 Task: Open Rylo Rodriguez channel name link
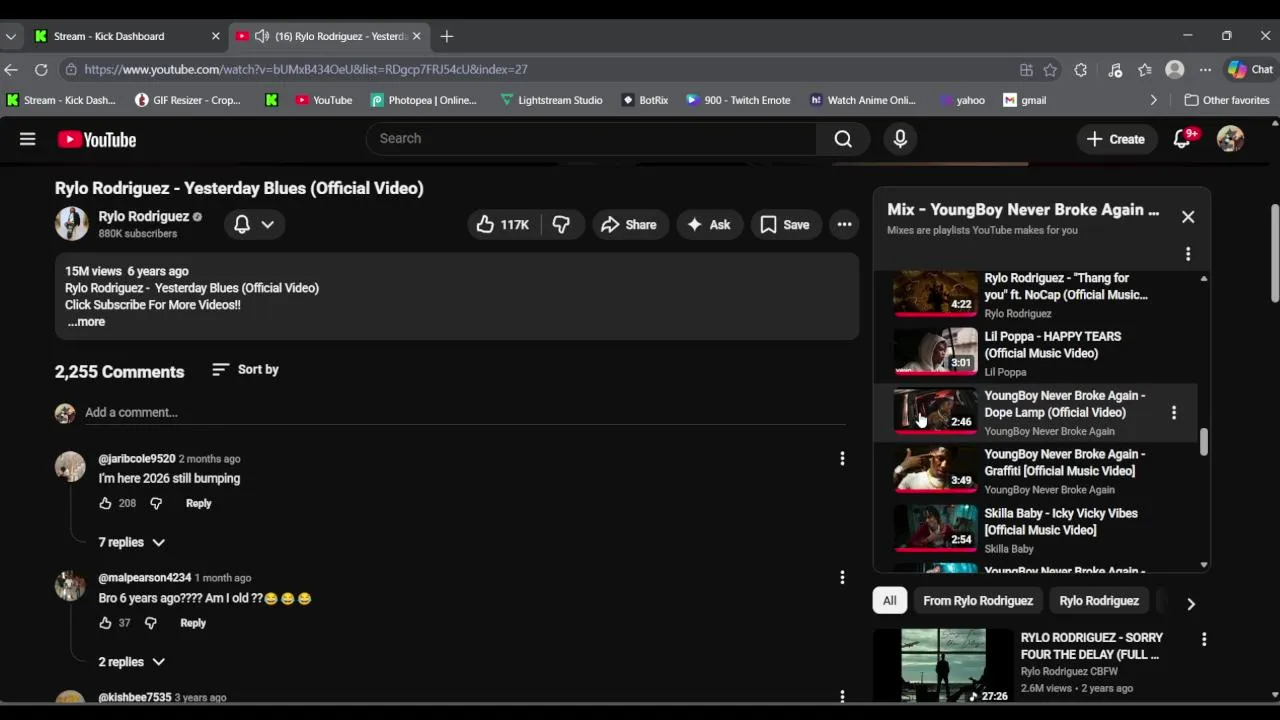tap(143, 216)
